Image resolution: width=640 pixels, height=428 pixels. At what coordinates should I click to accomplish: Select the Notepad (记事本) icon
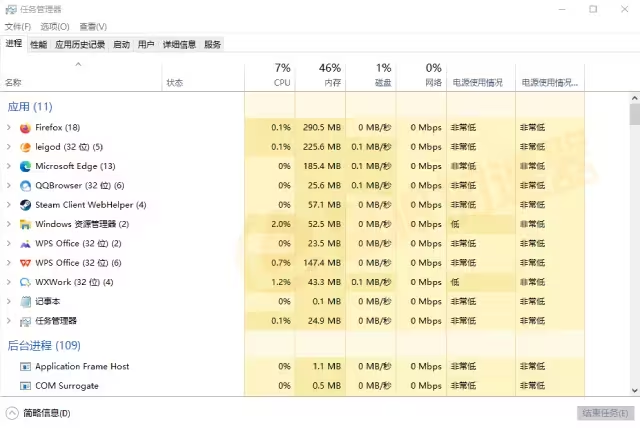pos(25,302)
